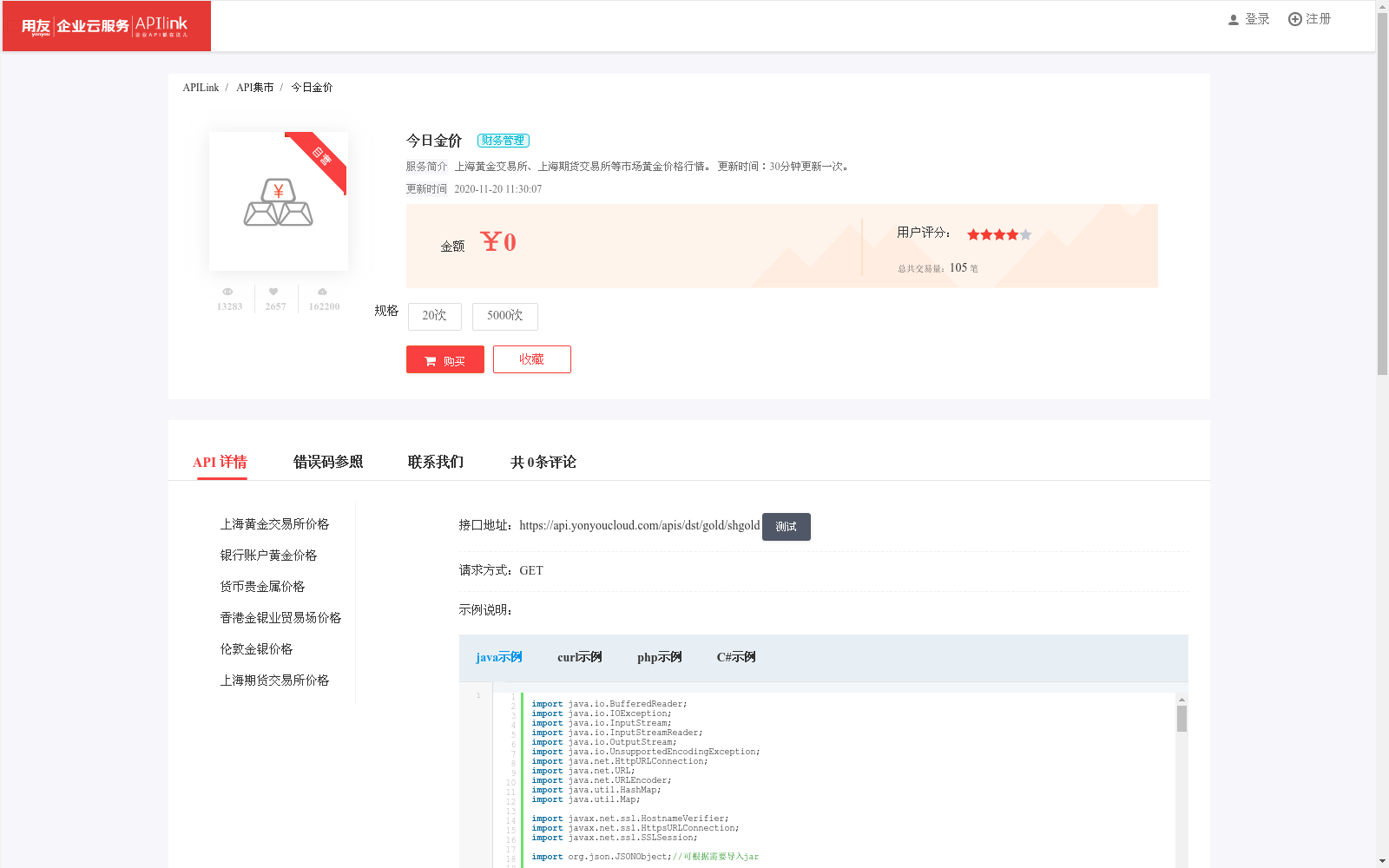Click the API endpoint URL text

click(x=640, y=525)
